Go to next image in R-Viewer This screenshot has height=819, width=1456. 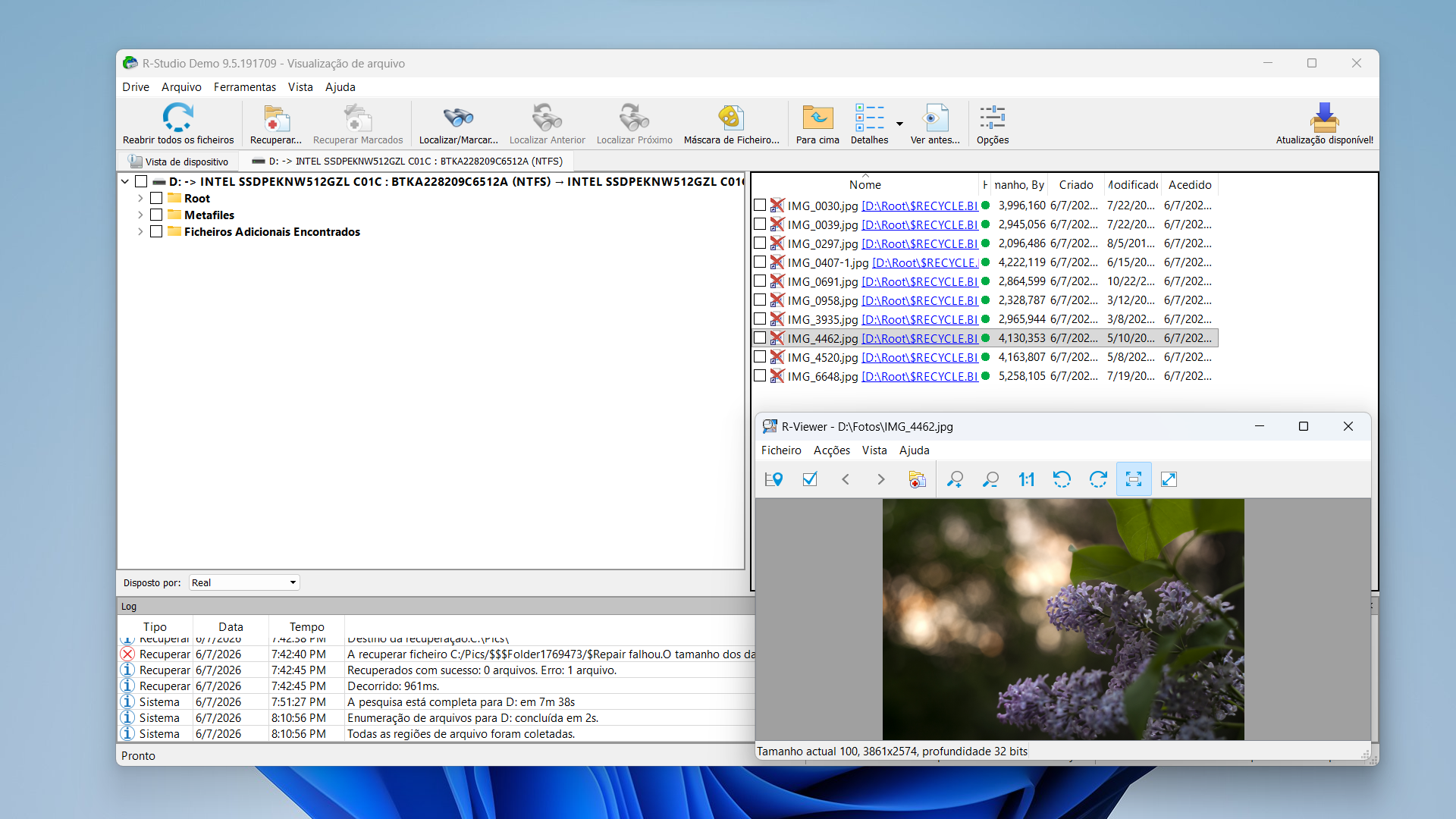[881, 479]
